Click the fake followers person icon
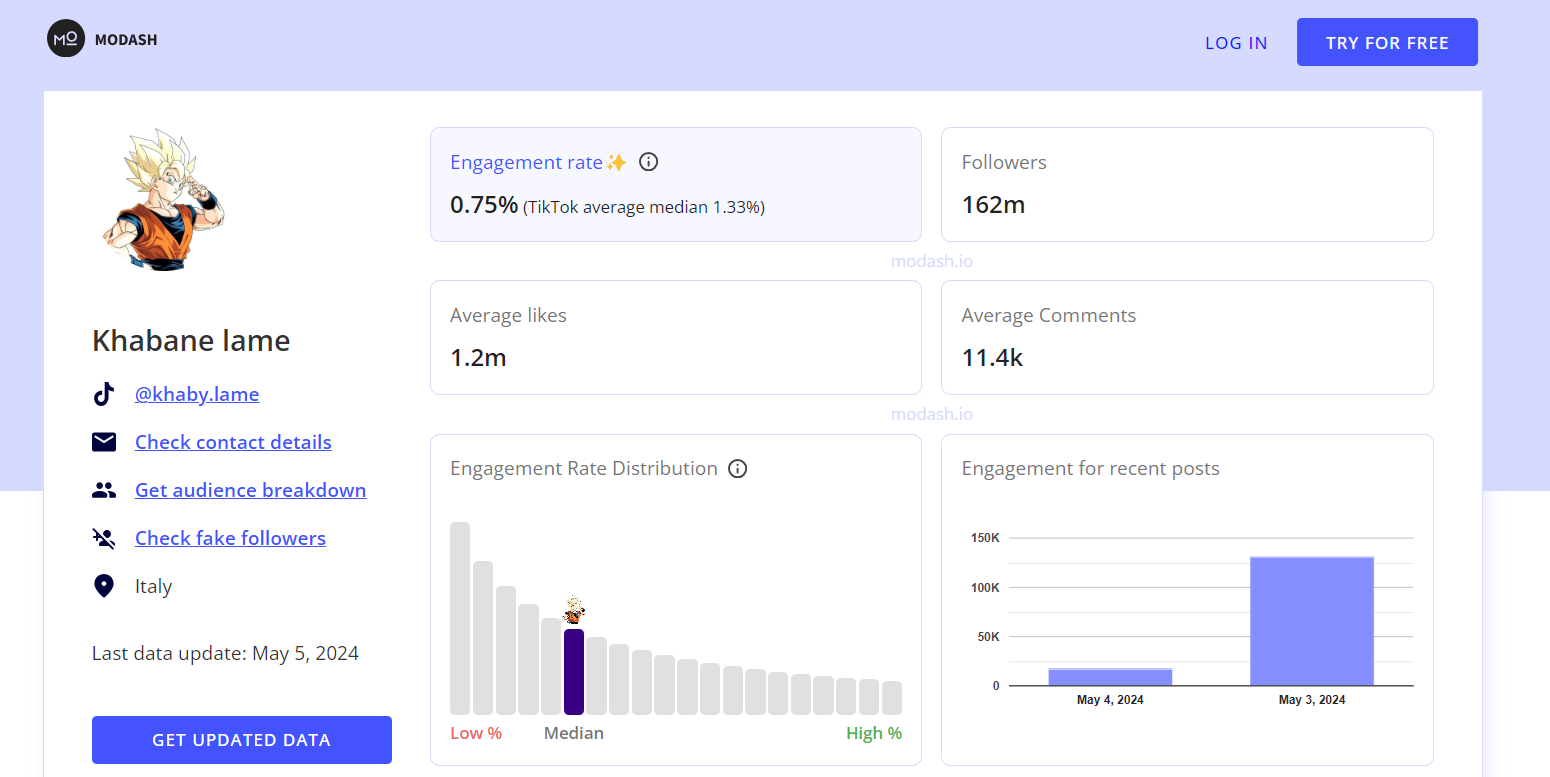This screenshot has height=777, width=1550. pyautogui.click(x=104, y=538)
